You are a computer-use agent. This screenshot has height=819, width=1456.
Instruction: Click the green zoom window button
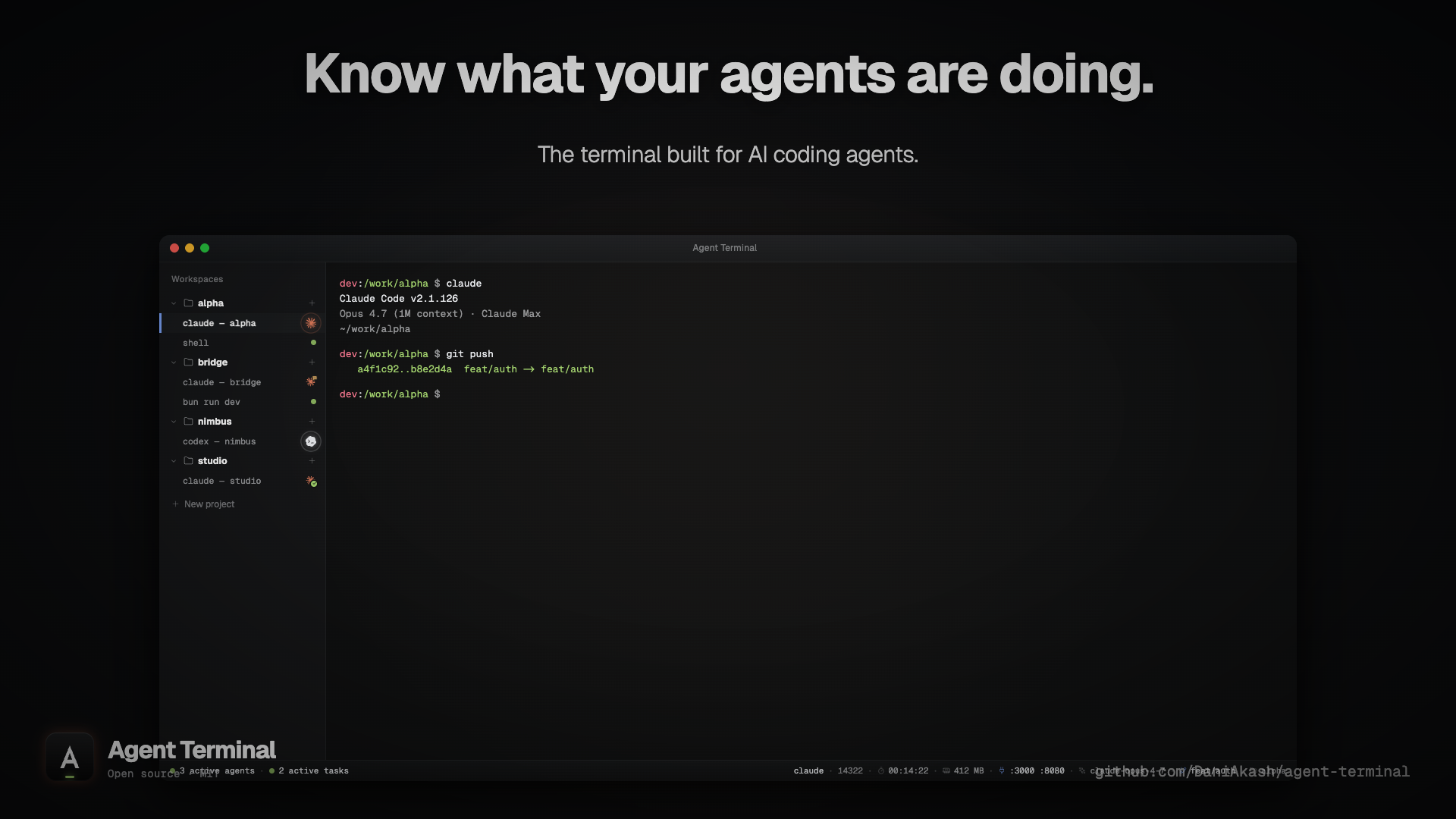(x=205, y=248)
